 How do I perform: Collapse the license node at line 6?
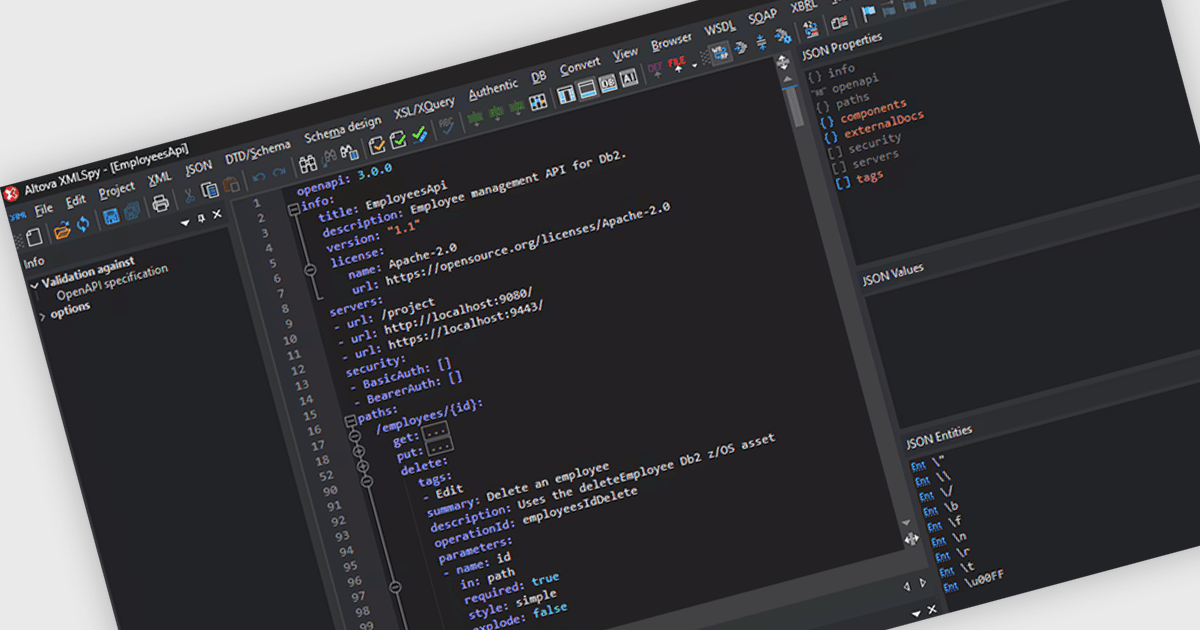(310, 269)
